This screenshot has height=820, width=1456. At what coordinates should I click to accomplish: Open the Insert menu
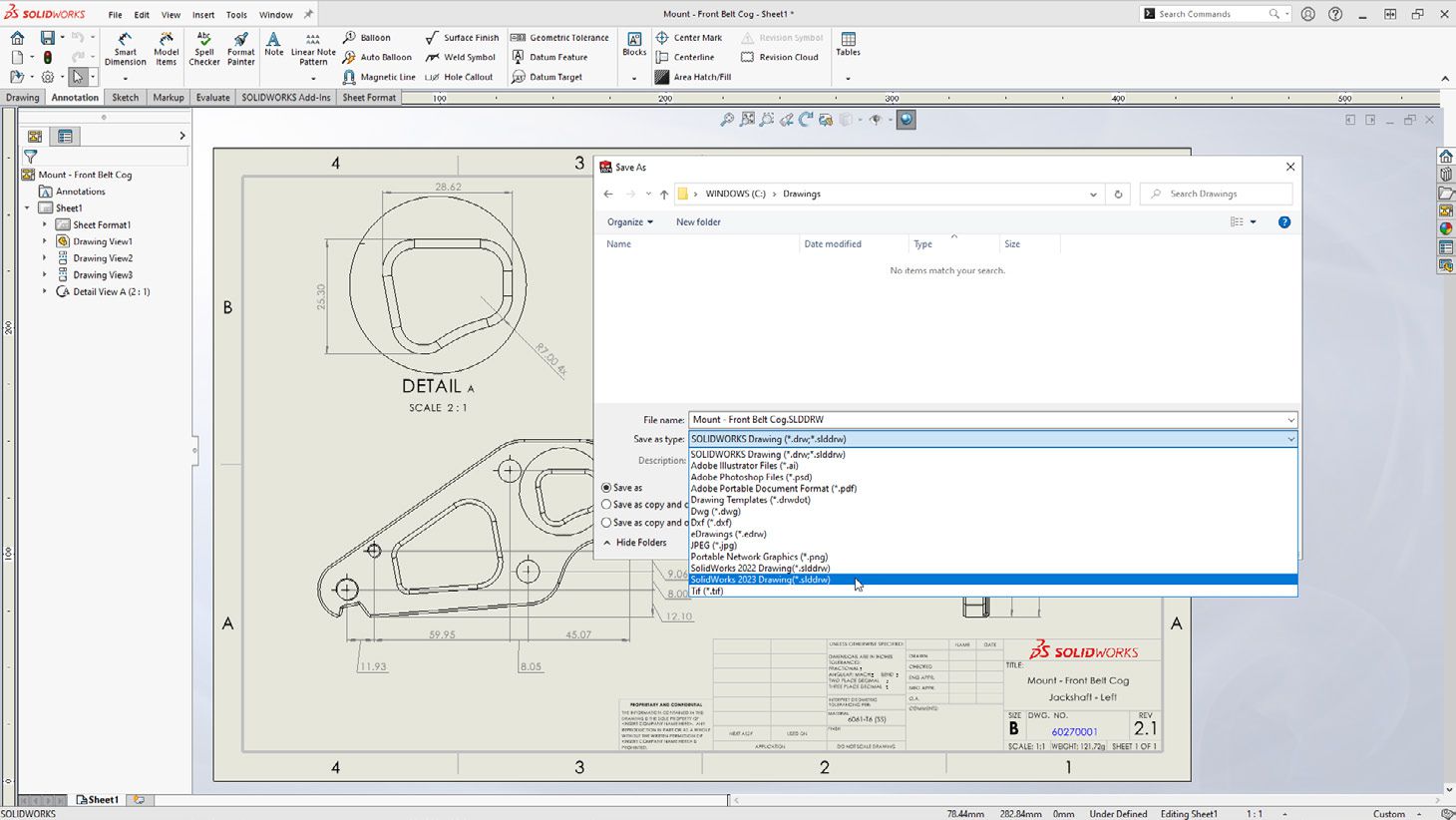202,14
